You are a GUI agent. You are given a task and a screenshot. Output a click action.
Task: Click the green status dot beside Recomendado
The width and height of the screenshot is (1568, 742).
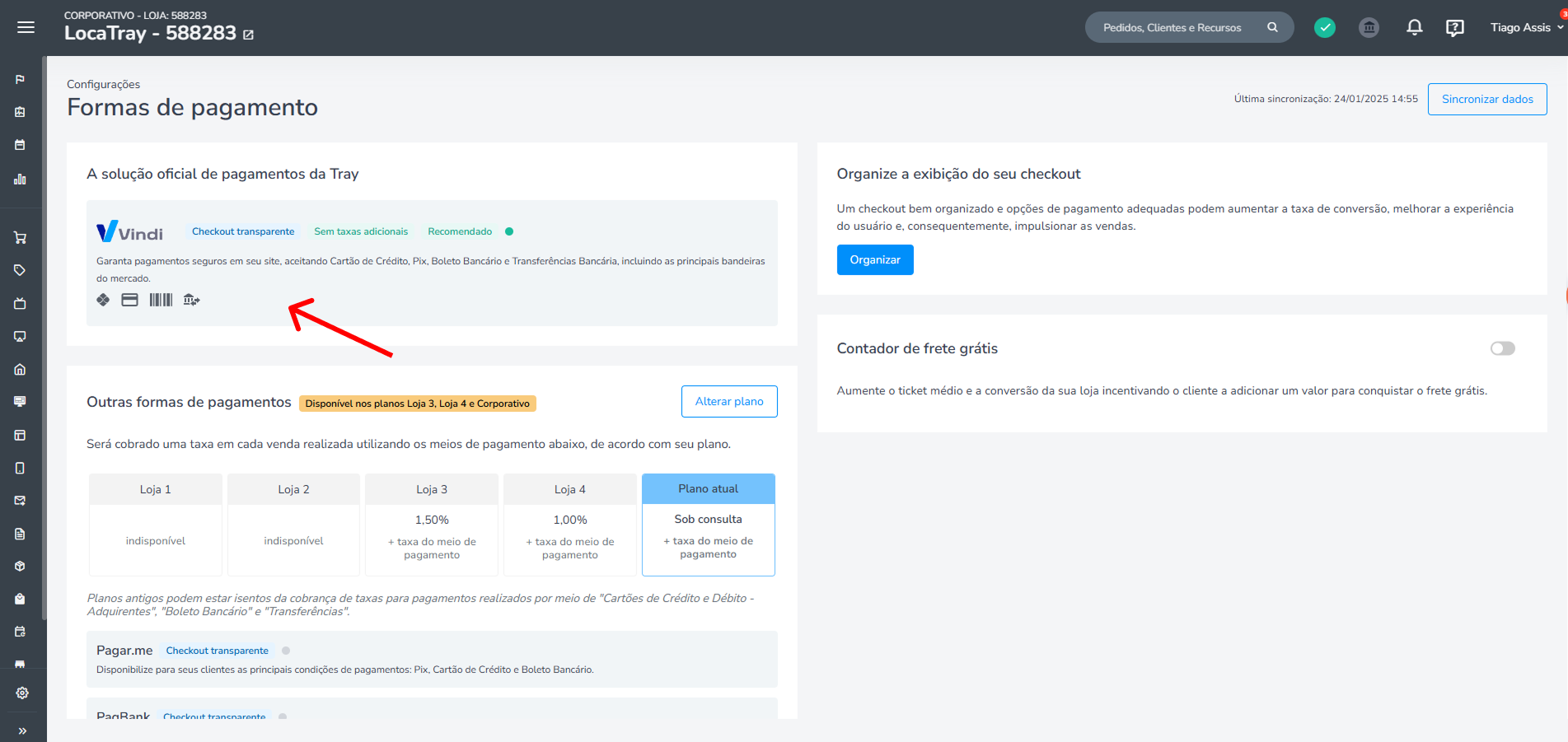[x=509, y=231]
